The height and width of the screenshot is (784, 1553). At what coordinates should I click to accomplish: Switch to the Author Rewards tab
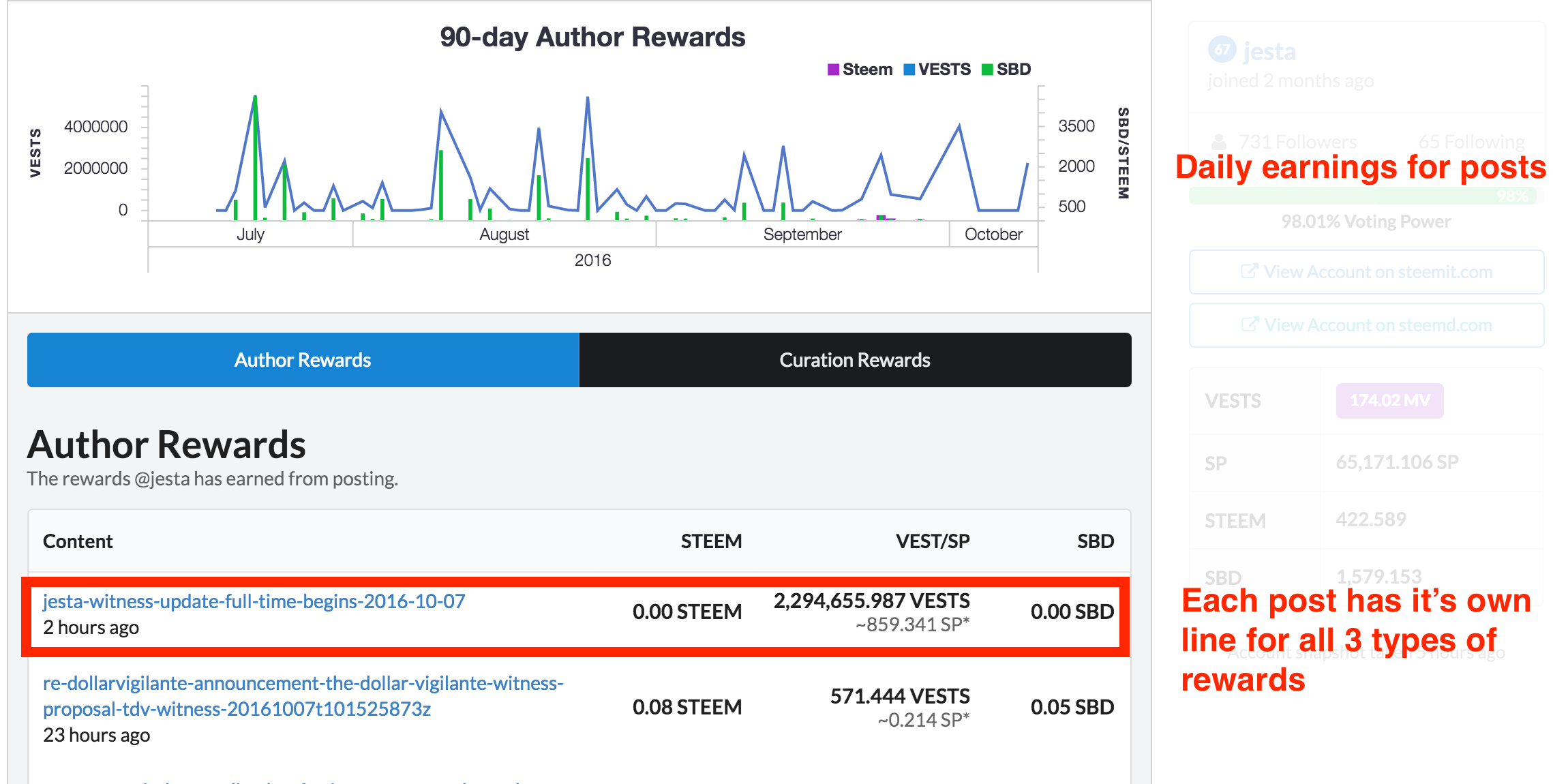point(303,360)
